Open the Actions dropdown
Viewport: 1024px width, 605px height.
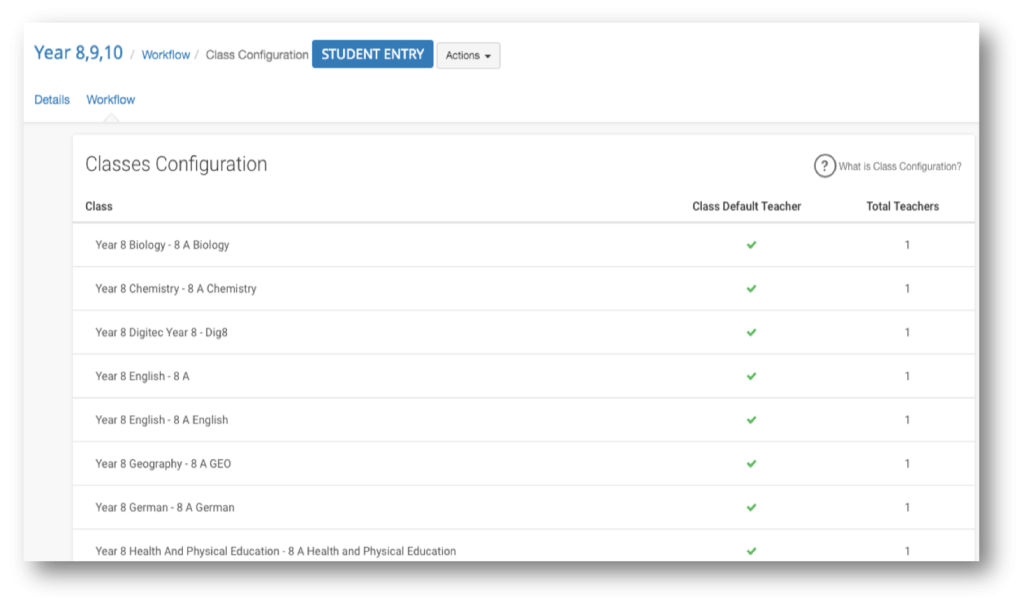(468, 56)
